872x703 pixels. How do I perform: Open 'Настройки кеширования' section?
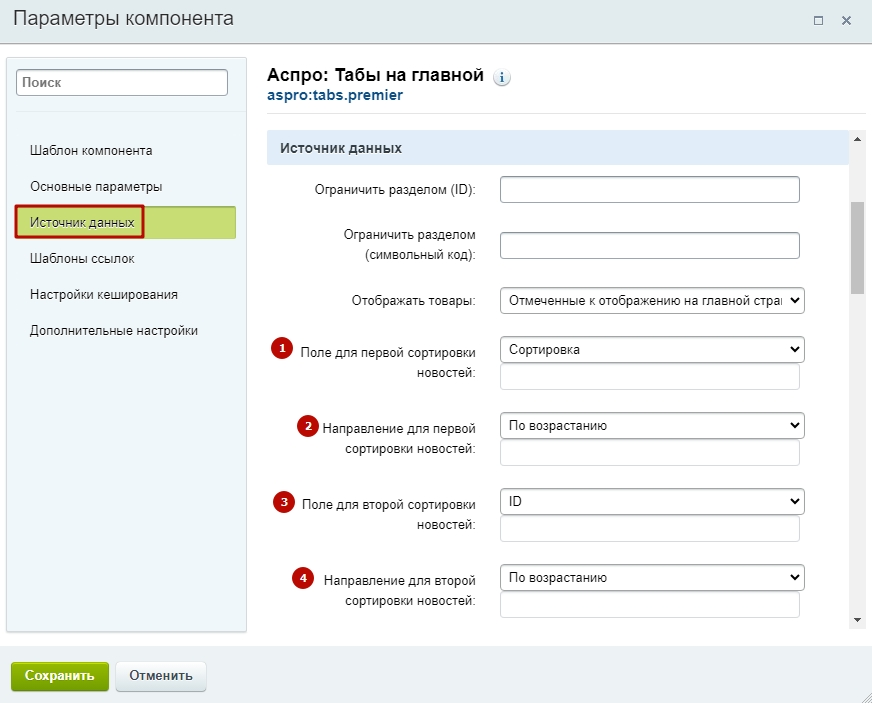click(104, 295)
